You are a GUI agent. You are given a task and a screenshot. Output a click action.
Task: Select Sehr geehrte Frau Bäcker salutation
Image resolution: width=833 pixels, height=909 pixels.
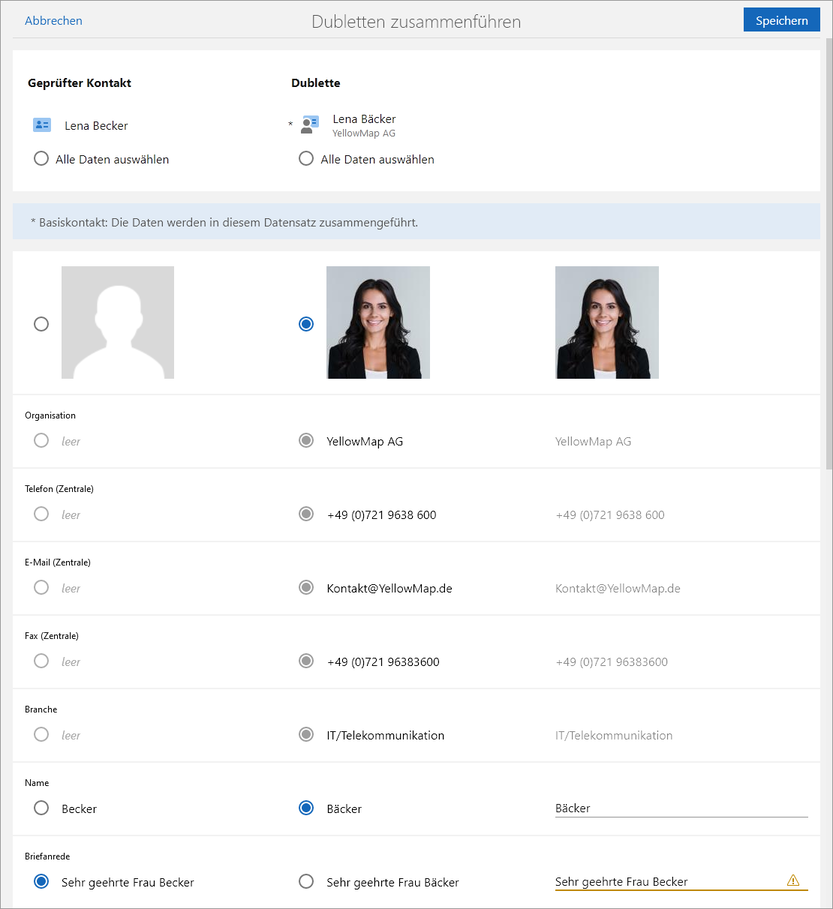(x=306, y=881)
